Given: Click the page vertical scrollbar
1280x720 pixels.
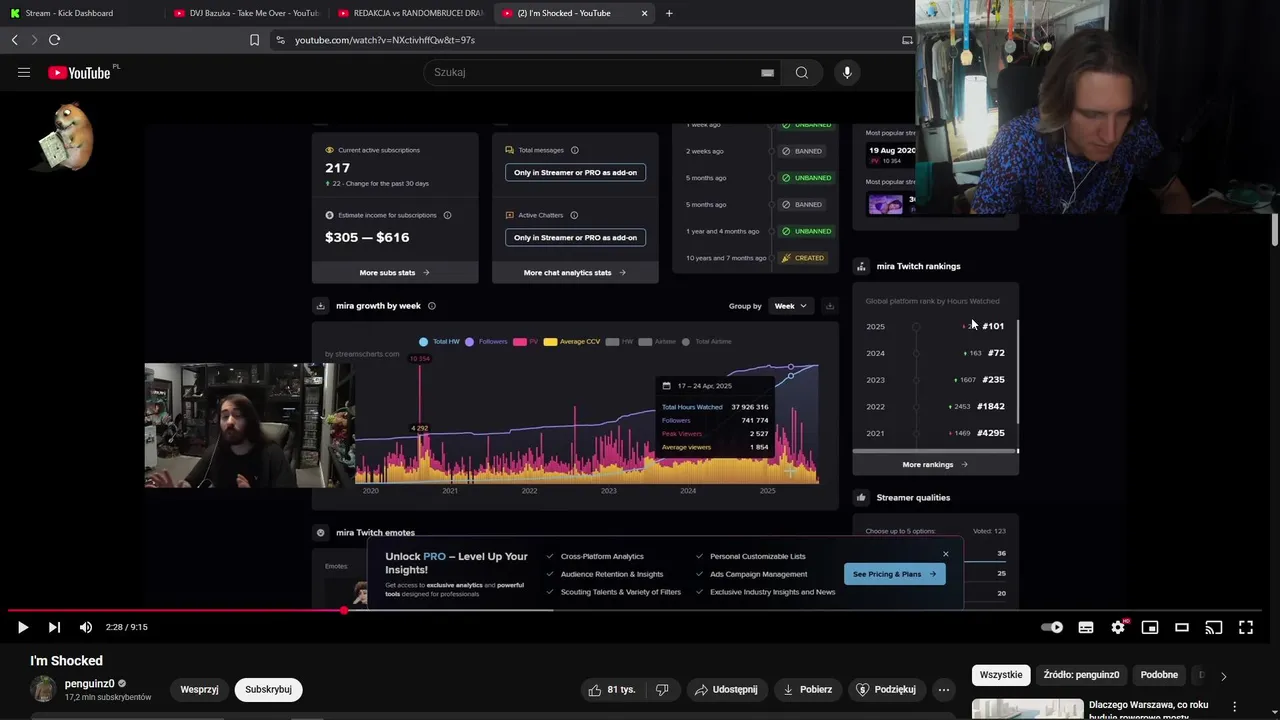Looking at the screenshot, I should tap(1275, 230).
